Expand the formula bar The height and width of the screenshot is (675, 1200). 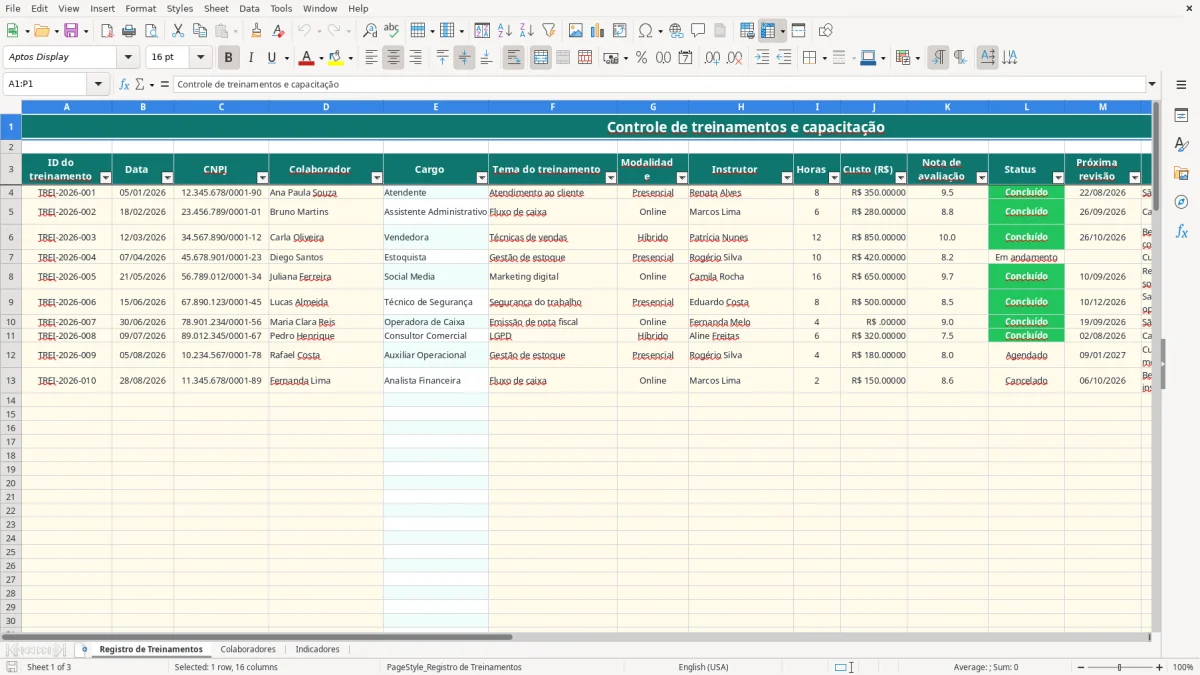coord(1152,85)
